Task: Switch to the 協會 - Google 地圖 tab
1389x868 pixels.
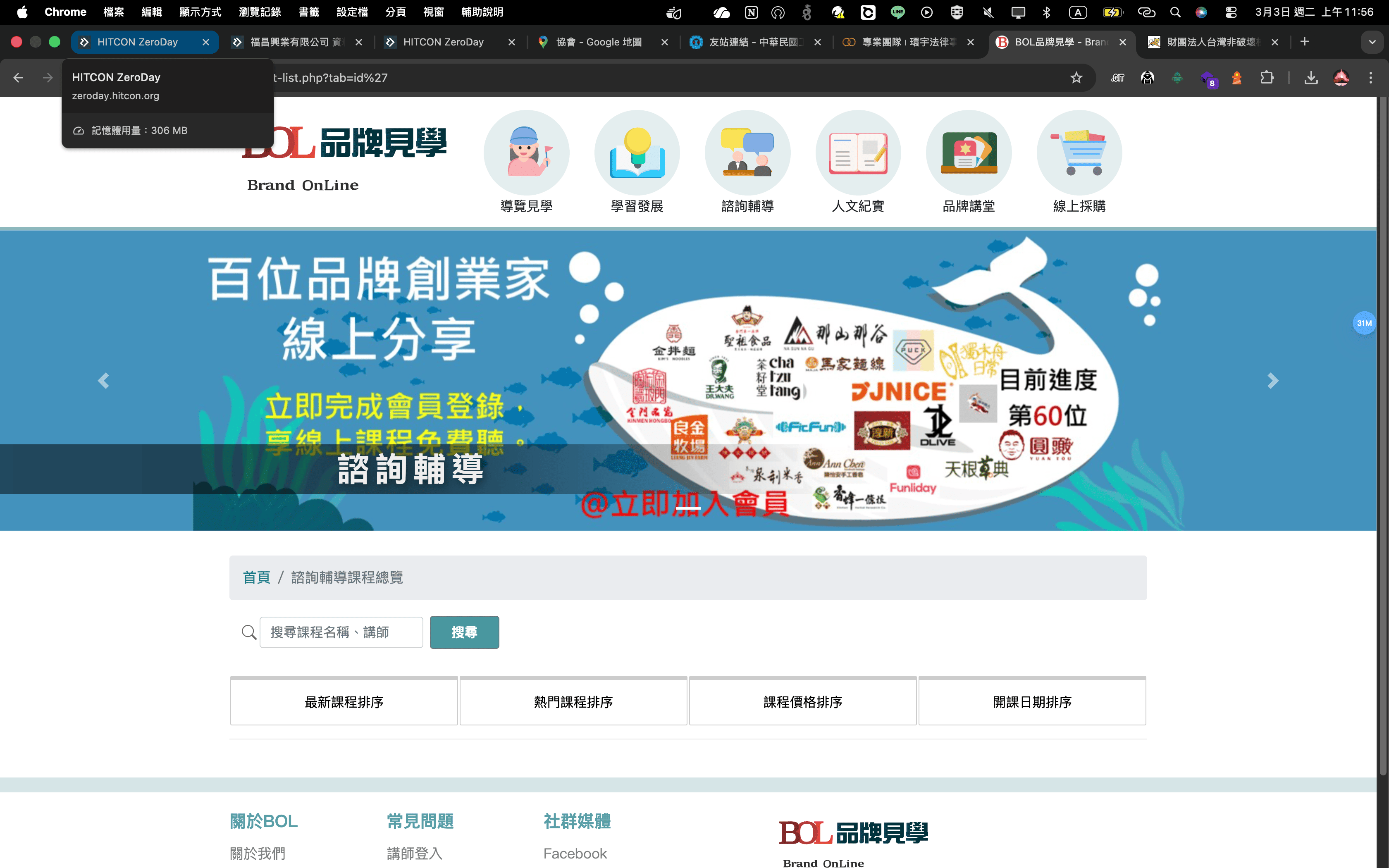Action: [602, 42]
